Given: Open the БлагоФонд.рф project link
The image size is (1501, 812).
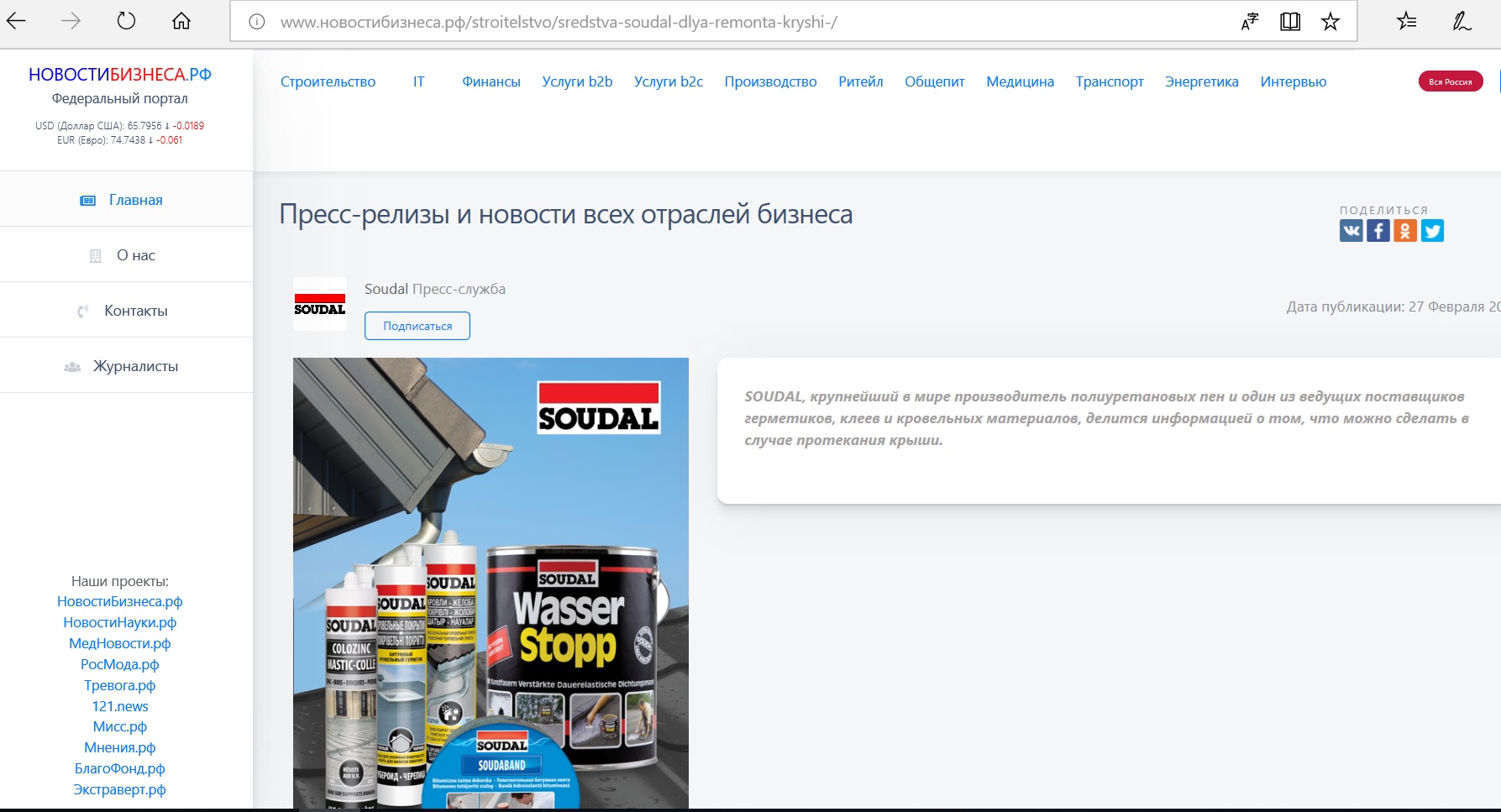Looking at the screenshot, I should point(120,768).
